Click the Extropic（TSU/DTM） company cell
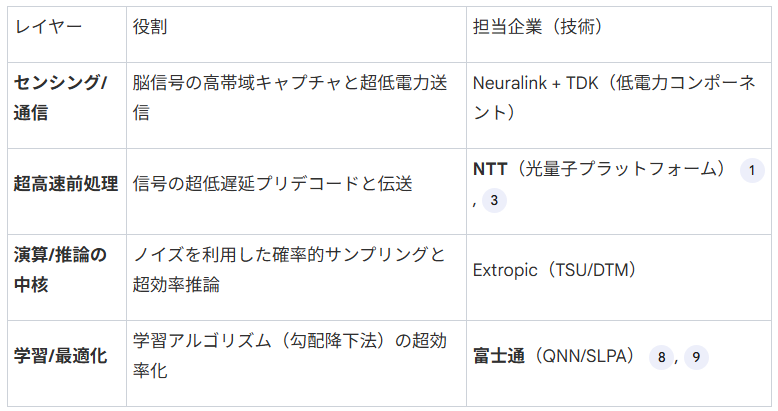This screenshot has height=411, width=778. coord(555,270)
